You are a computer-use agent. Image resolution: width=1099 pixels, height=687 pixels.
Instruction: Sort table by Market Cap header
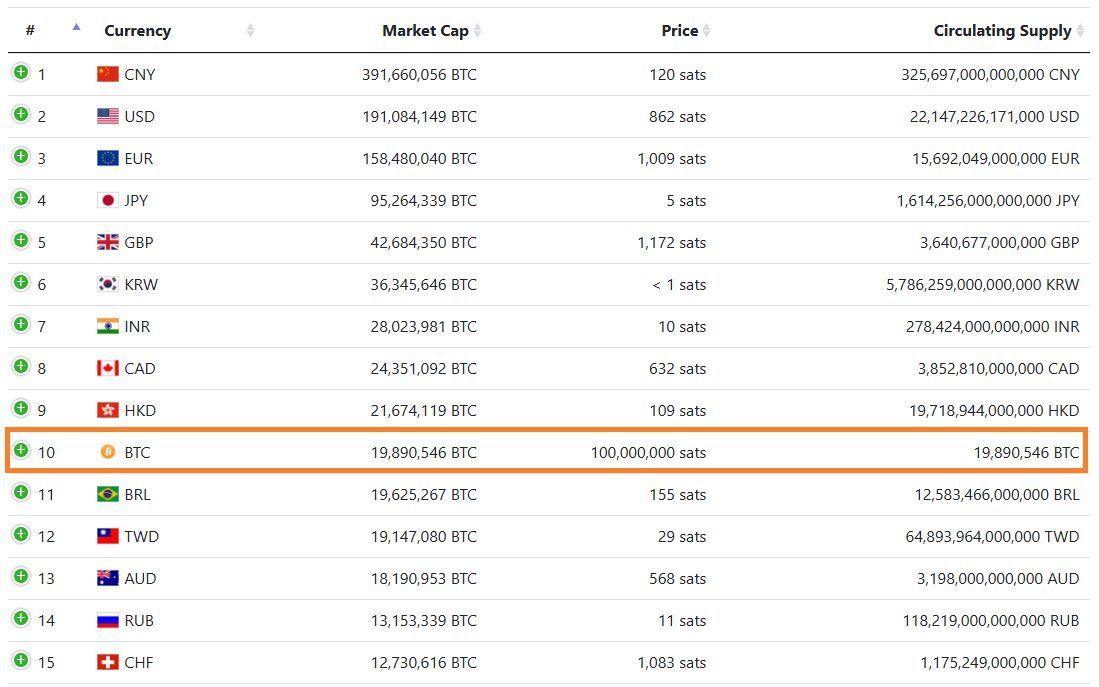pos(425,30)
